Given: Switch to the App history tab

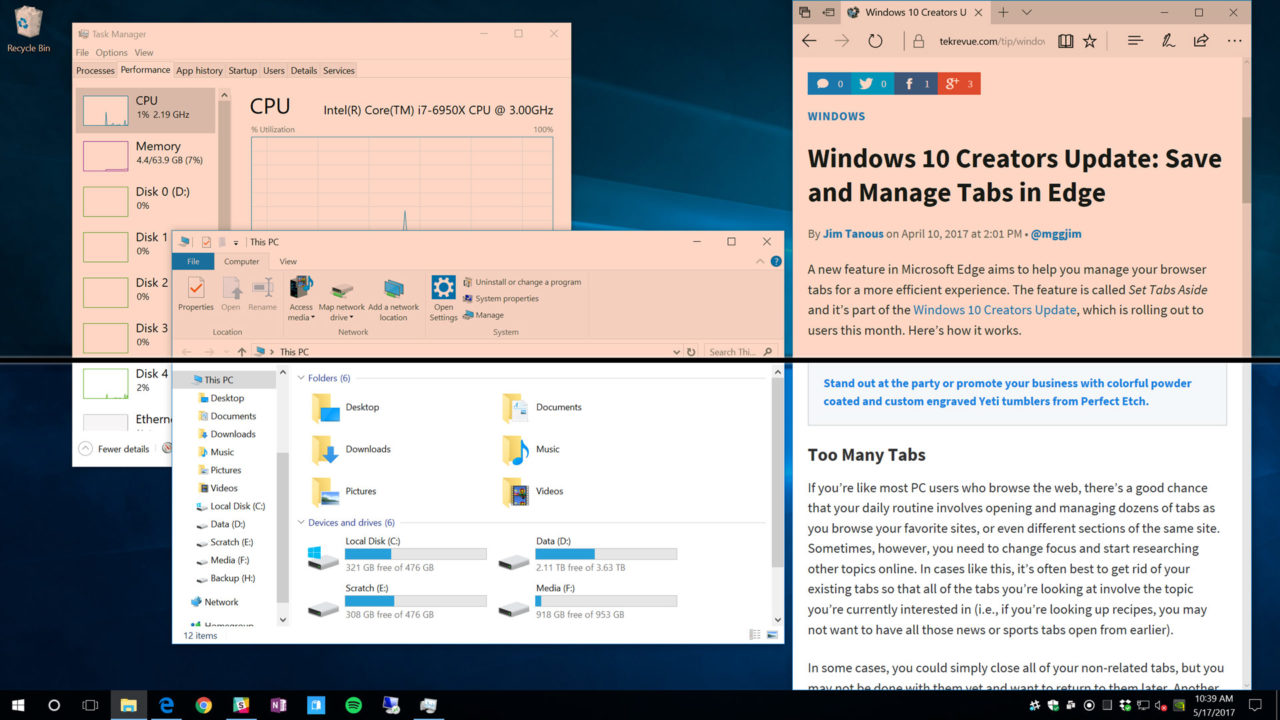Looking at the screenshot, I should [199, 71].
